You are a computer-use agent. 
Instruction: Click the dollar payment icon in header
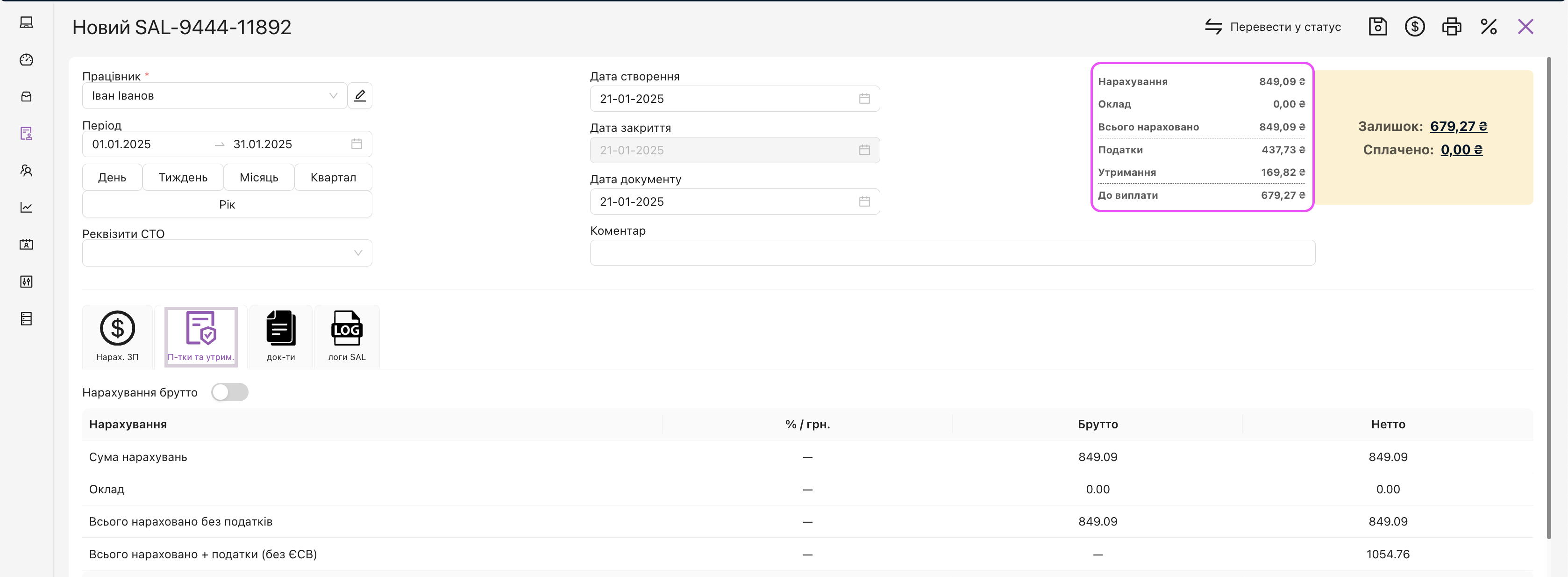pyautogui.click(x=1415, y=27)
